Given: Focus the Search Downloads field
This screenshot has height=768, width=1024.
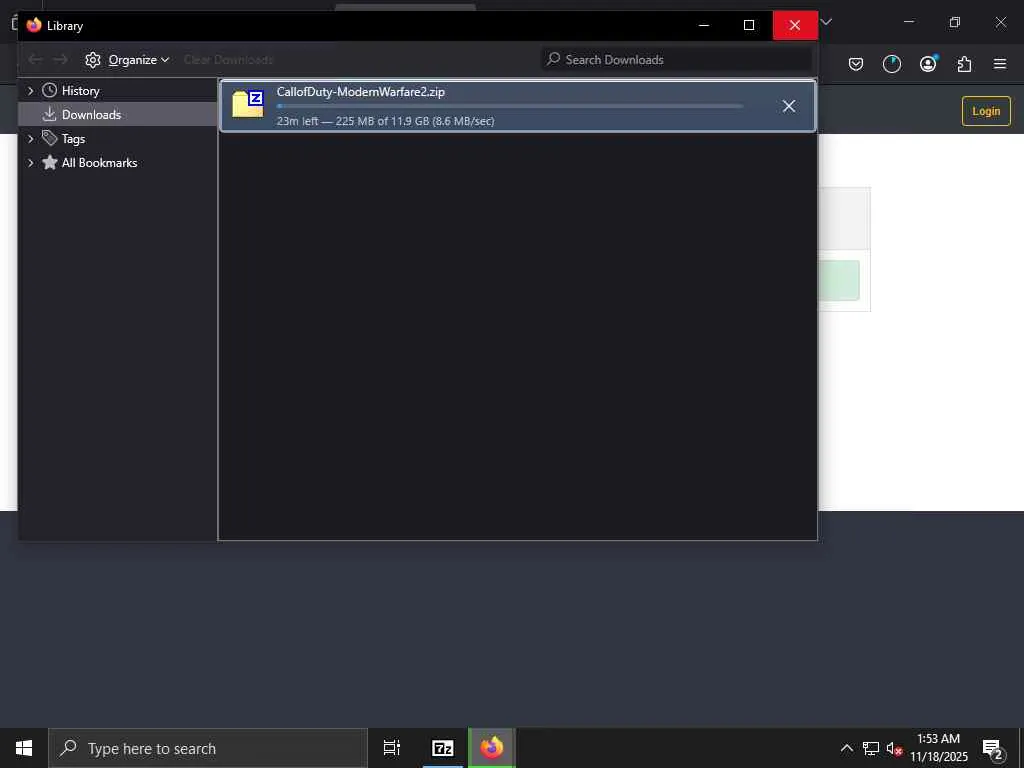Looking at the screenshot, I should click(x=676, y=59).
